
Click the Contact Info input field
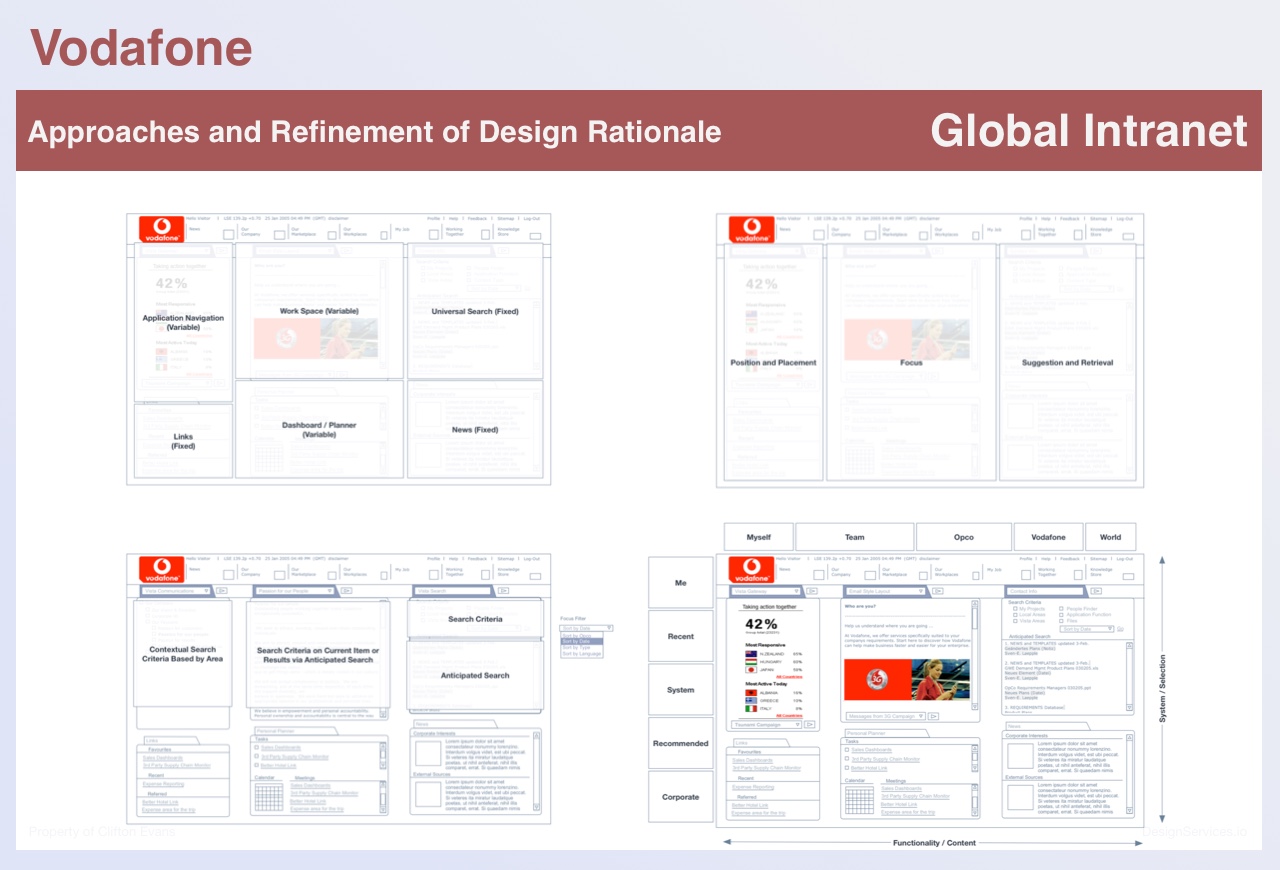[x=1045, y=592]
